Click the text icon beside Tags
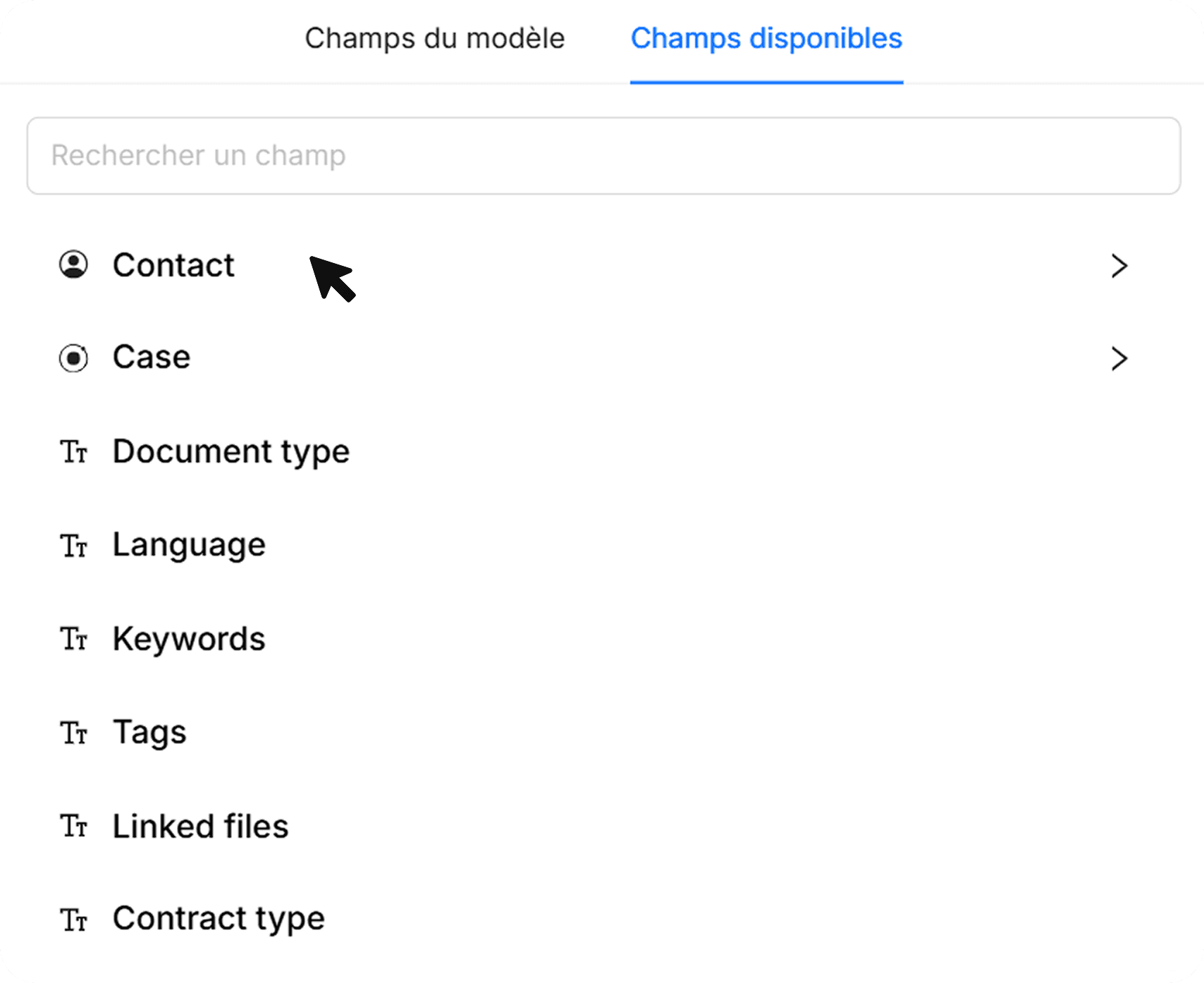This screenshot has height=983, width=1204. 73,733
